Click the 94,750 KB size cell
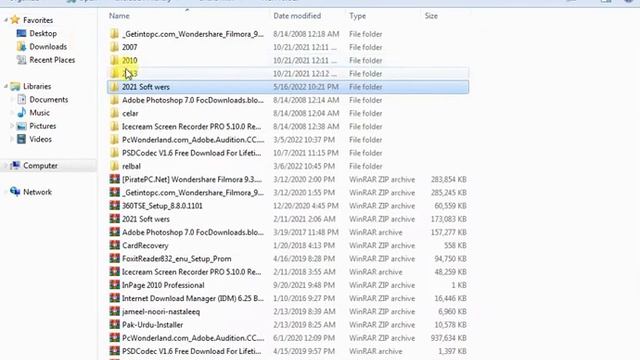 pyautogui.click(x=450, y=259)
